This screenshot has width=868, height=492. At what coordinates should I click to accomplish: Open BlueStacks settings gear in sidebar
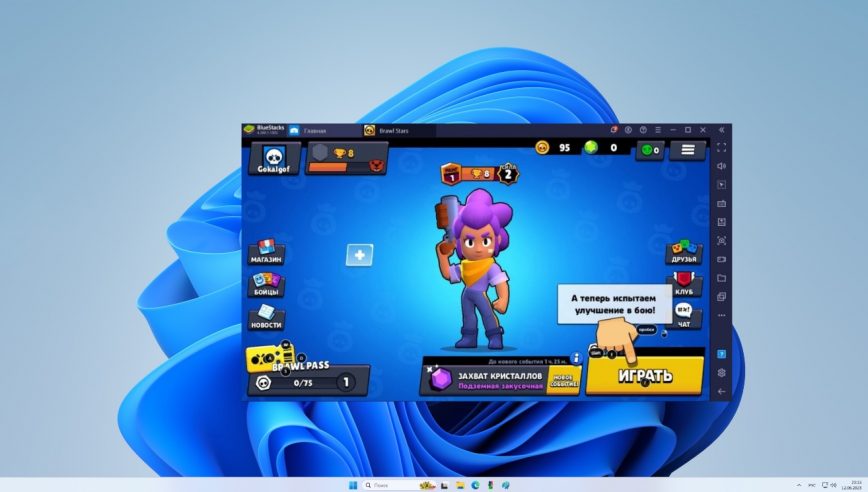click(x=721, y=373)
